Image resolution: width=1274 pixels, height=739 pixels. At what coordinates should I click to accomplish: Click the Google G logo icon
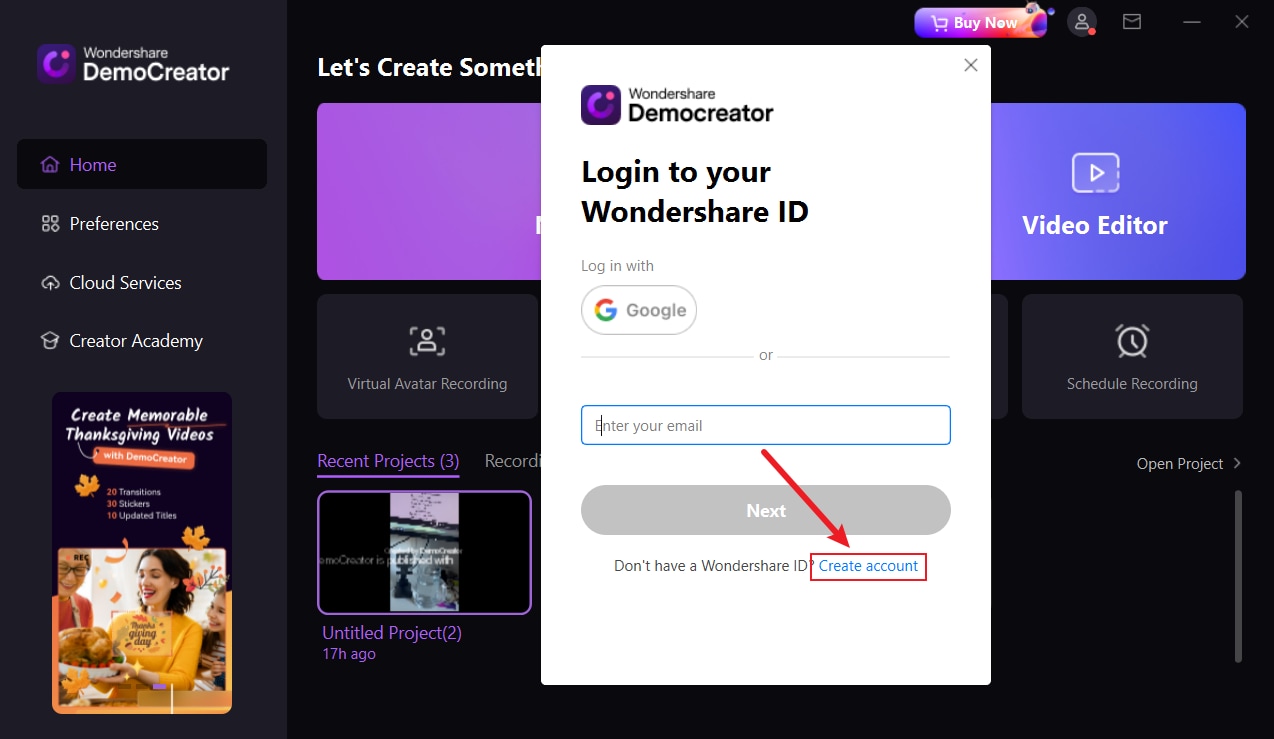point(606,310)
